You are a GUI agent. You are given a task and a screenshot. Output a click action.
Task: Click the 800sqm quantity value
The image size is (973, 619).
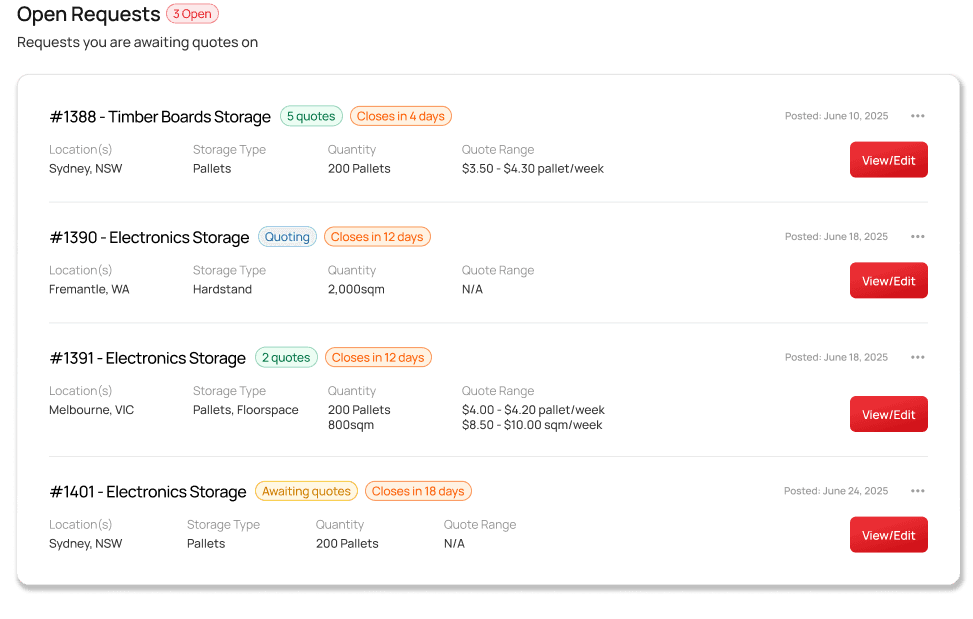(x=351, y=425)
